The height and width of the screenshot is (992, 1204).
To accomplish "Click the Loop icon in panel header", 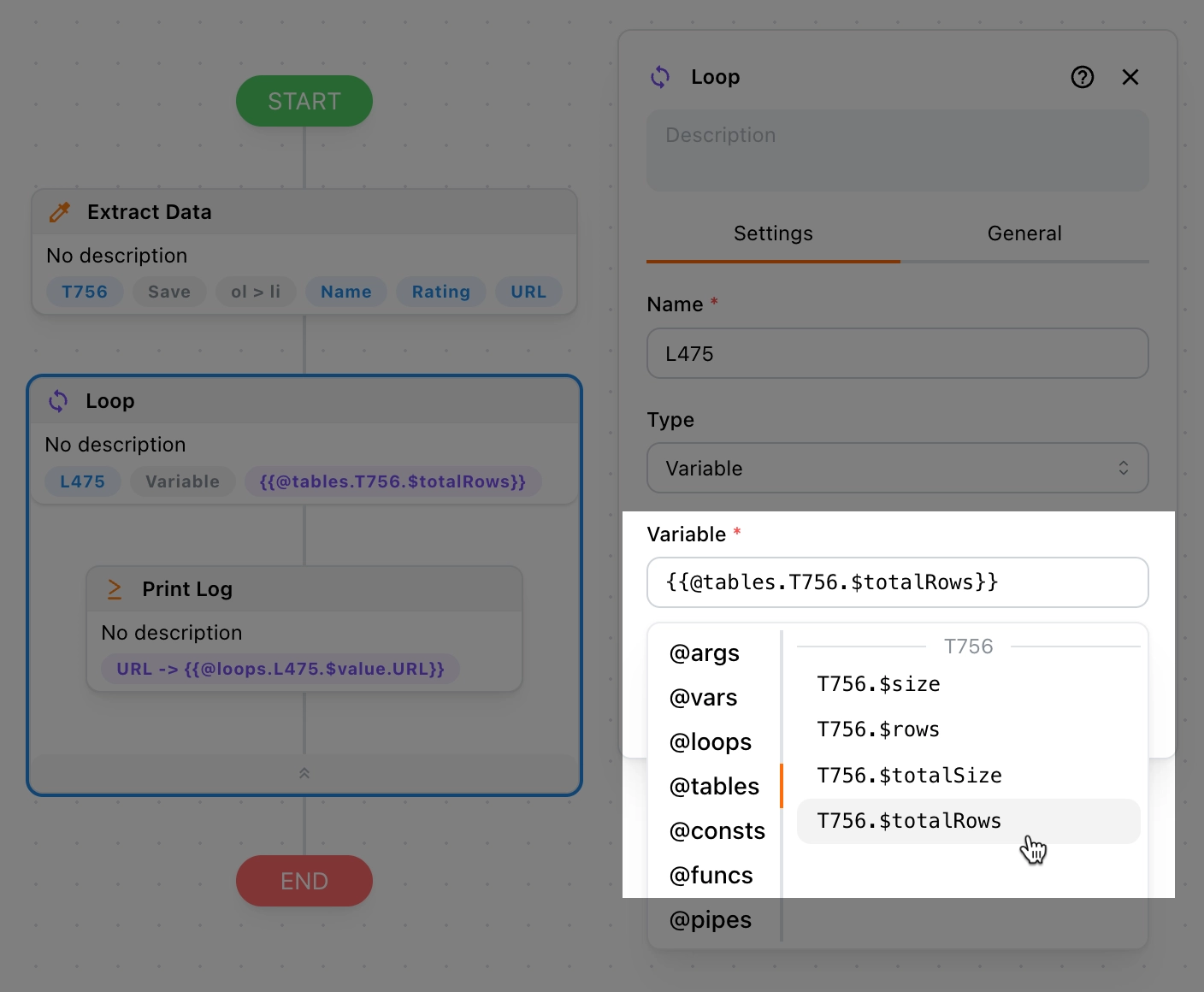I will [660, 78].
